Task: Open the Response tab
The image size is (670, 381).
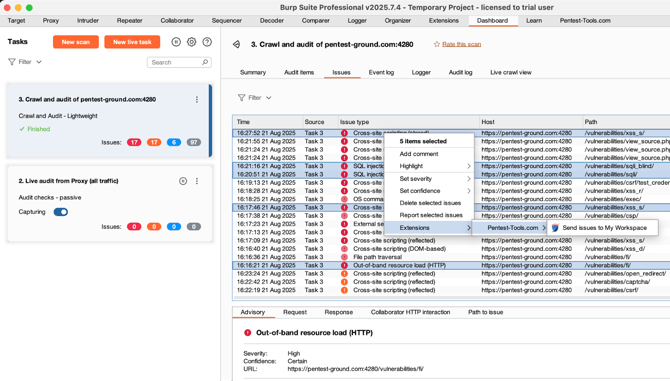Action: point(338,312)
